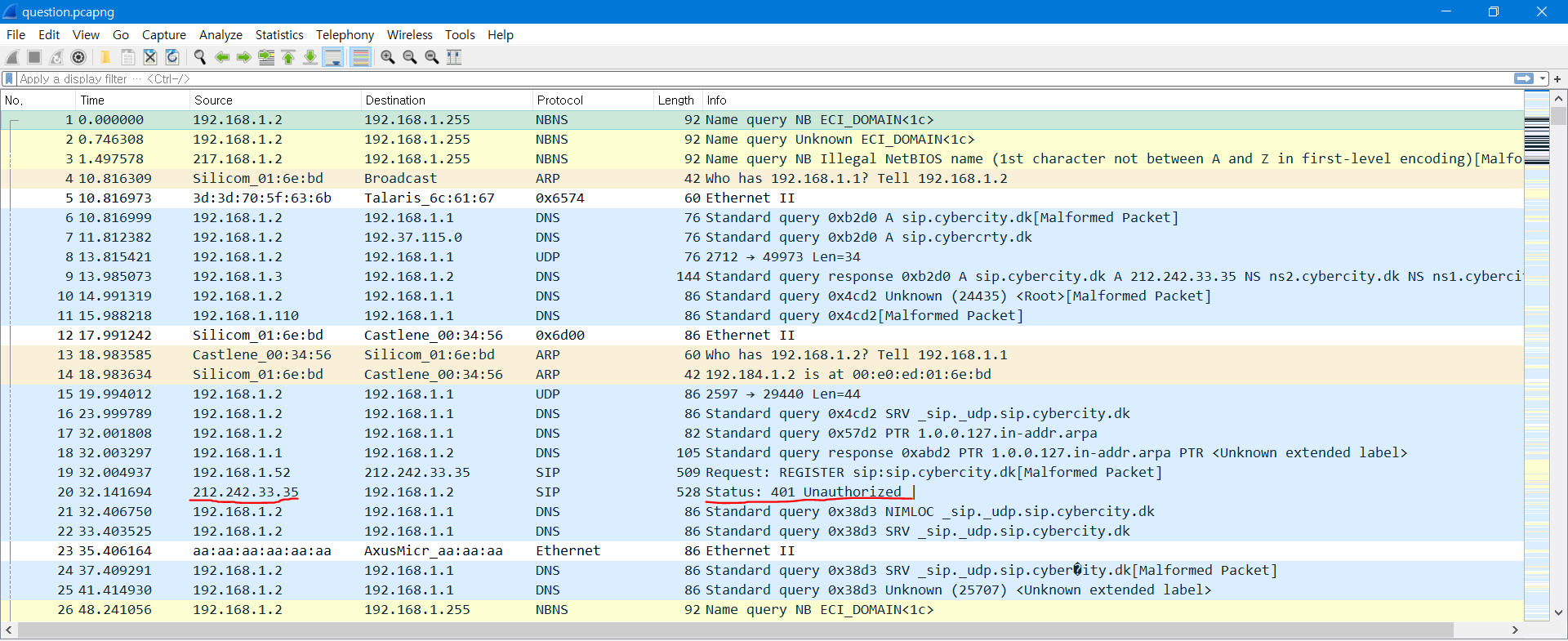Sort by the No. column header
The width and height of the screenshot is (1568, 641).
click(x=38, y=100)
